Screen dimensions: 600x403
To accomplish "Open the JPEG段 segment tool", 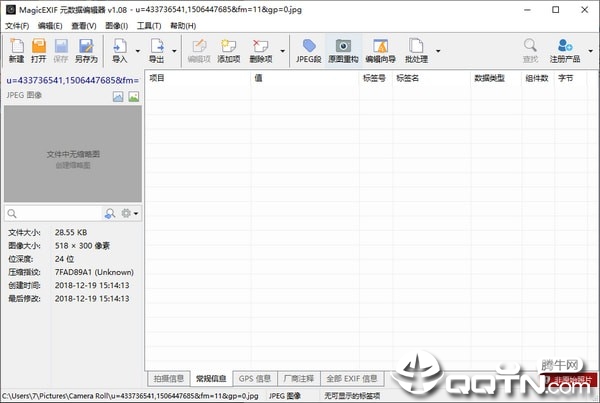I will tap(308, 51).
